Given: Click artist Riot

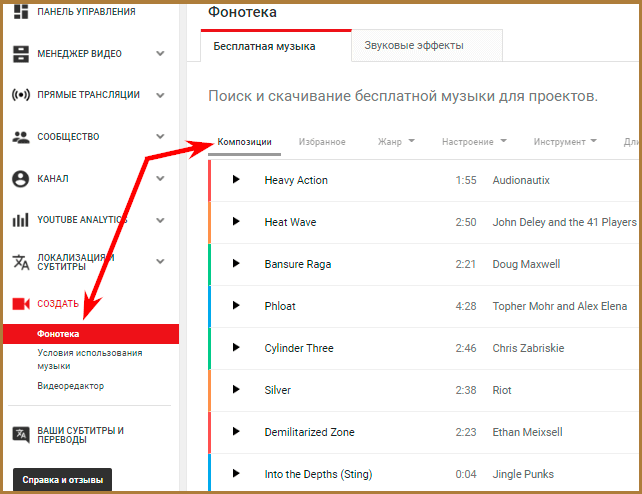Looking at the screenshot, I should (x=502, y=390).
